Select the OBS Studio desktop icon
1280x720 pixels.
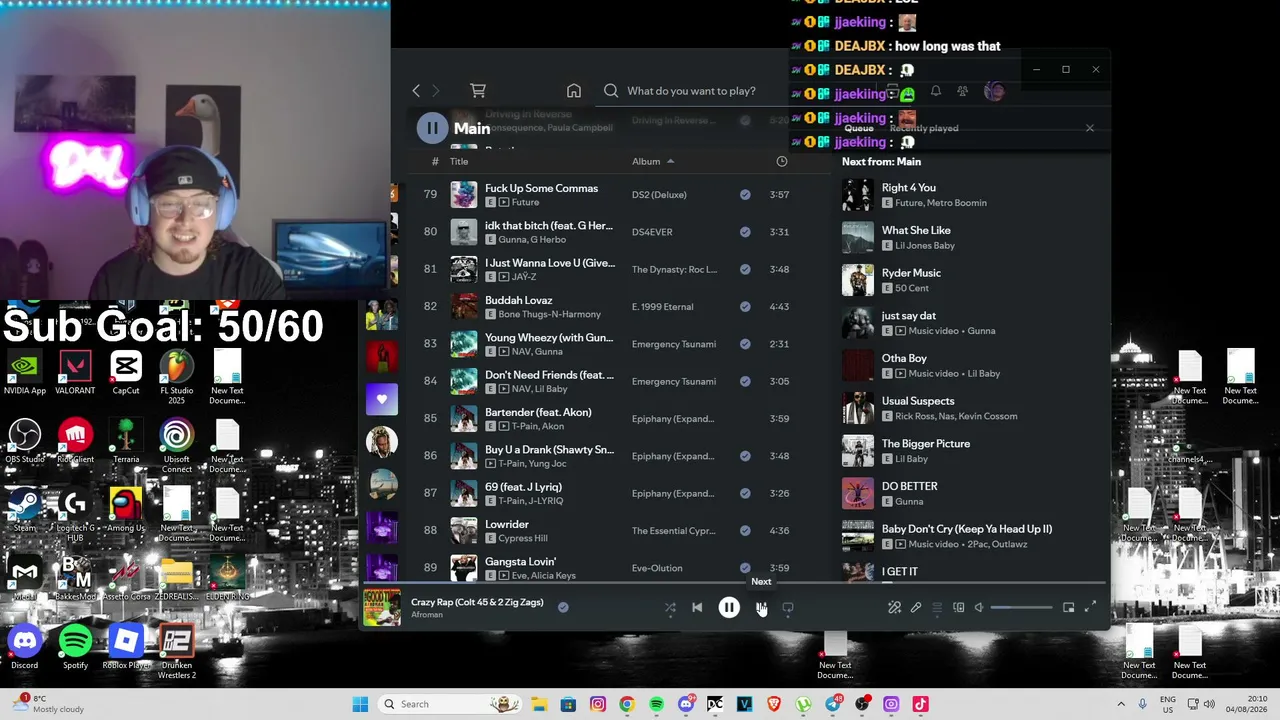tap(25, 441)
